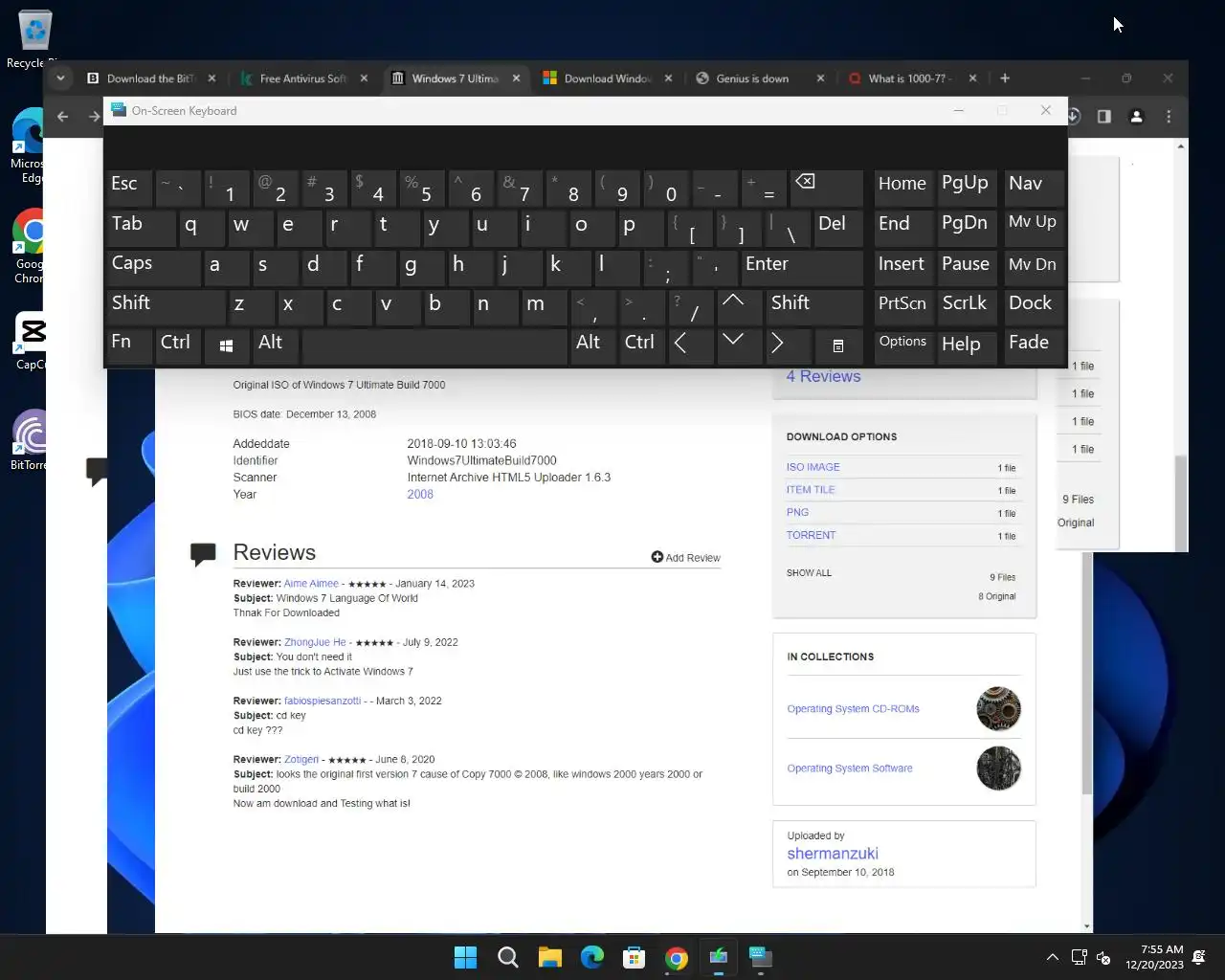Open the Options key on keyboard
1225x980 pixels.
coord(903,345)
